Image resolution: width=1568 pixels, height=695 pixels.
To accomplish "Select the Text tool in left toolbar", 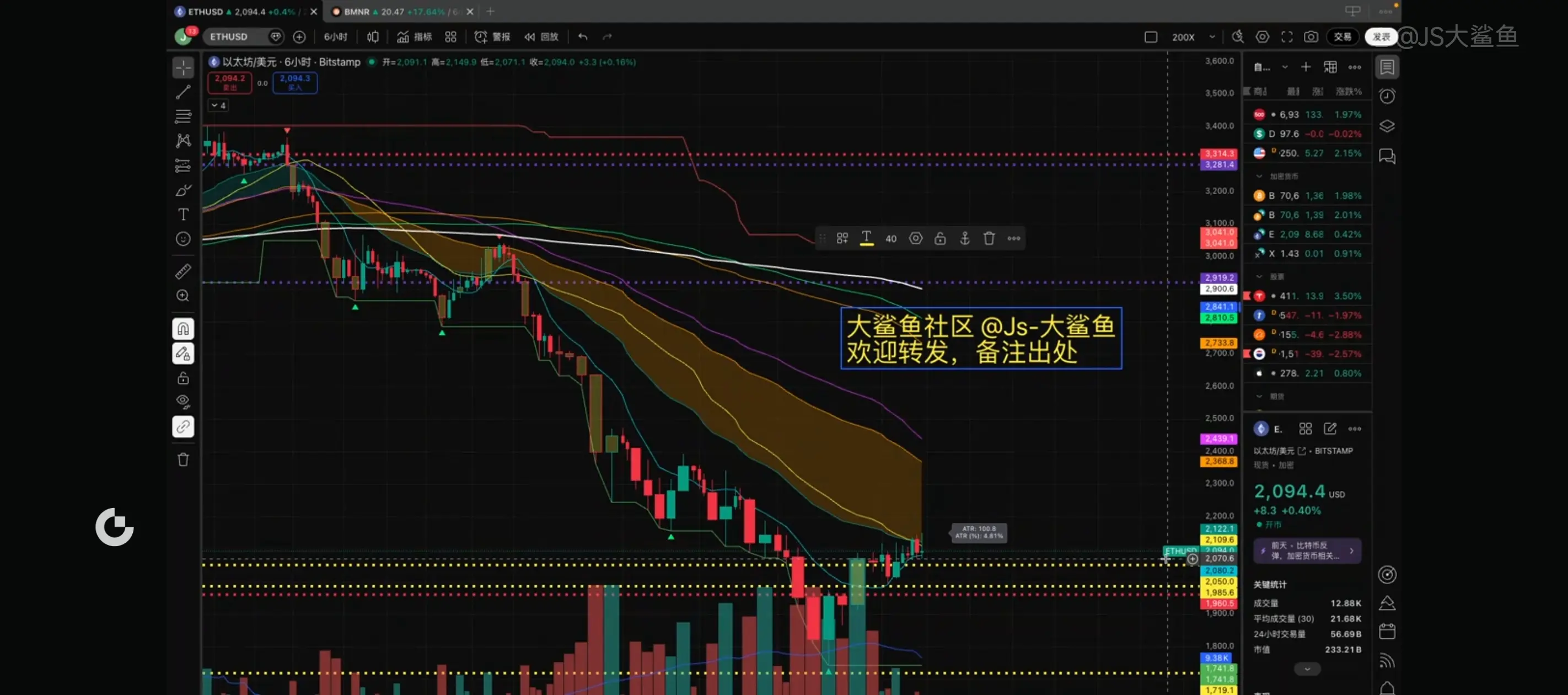I will (x=183, y=215).
